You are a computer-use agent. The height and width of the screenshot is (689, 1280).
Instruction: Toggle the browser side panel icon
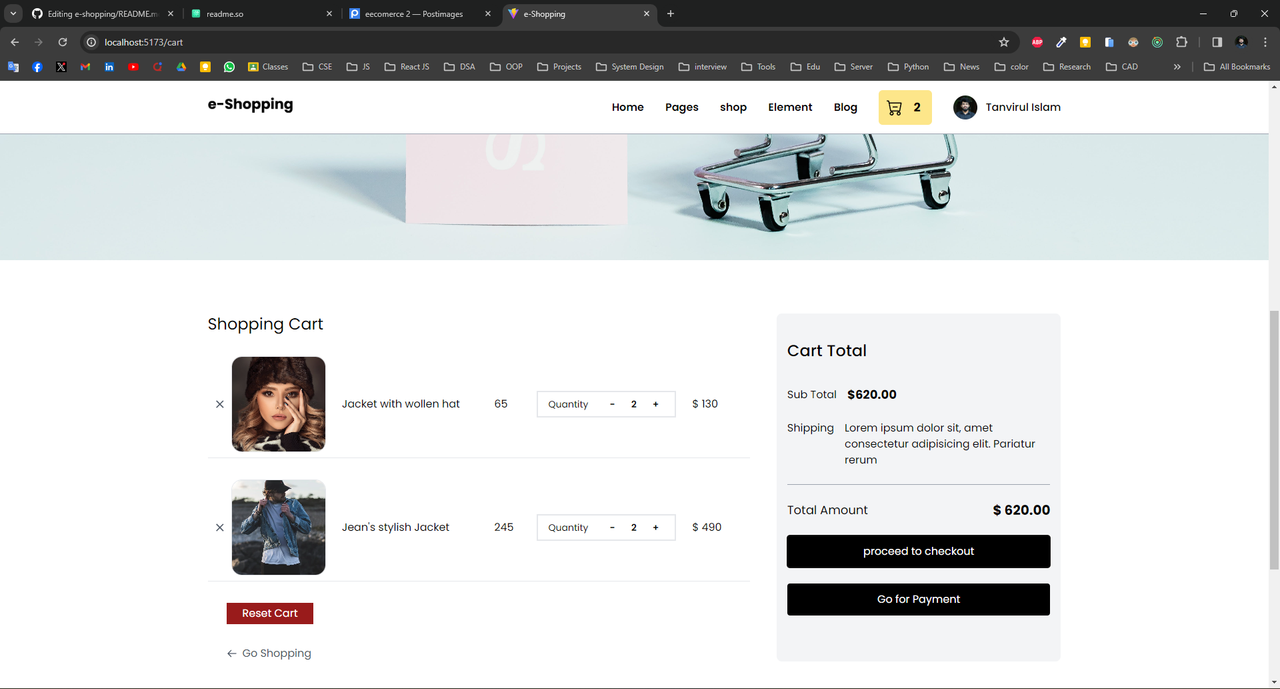pyautogui.click(x=1217, y=42)
